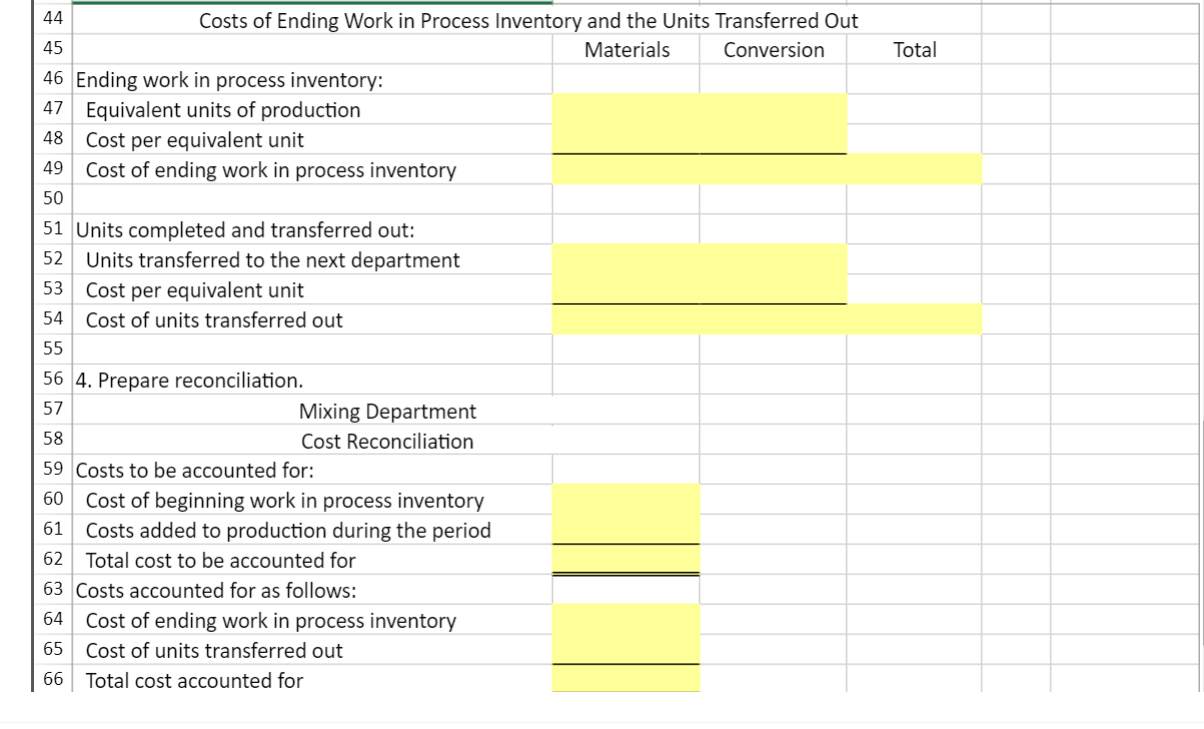Select Materials cell for Equivalent units of production
The height and width of the screenshot is (729, 1204).
tap(626, 109)
